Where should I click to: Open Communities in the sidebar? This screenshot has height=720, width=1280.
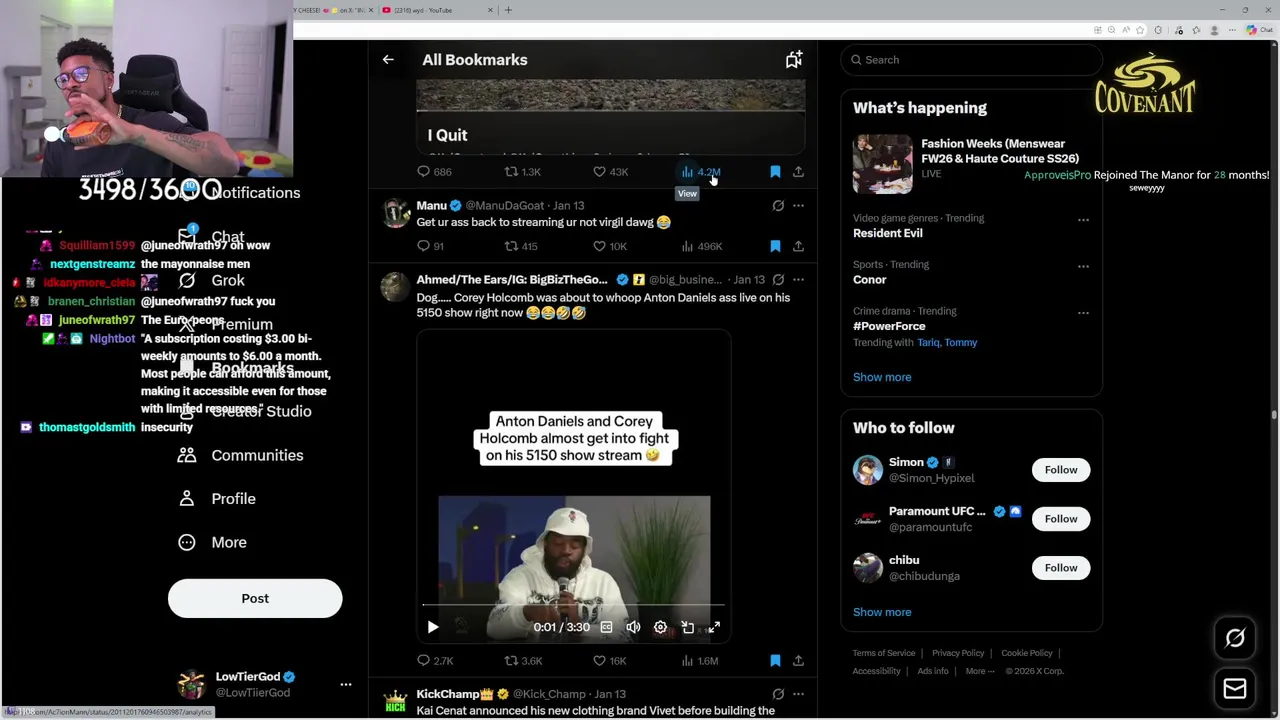[241, 455]
